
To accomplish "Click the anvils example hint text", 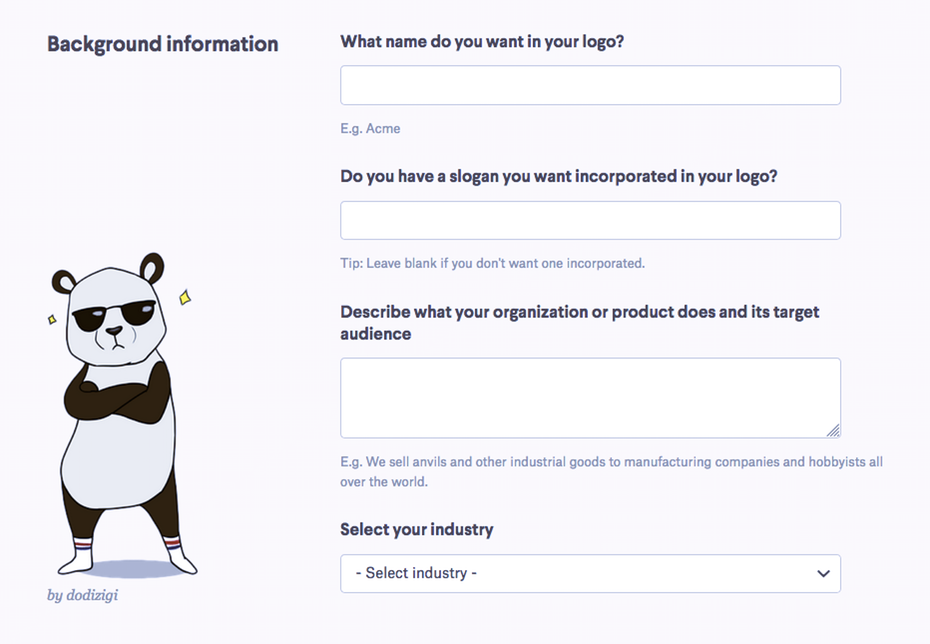I will point(611,471).
